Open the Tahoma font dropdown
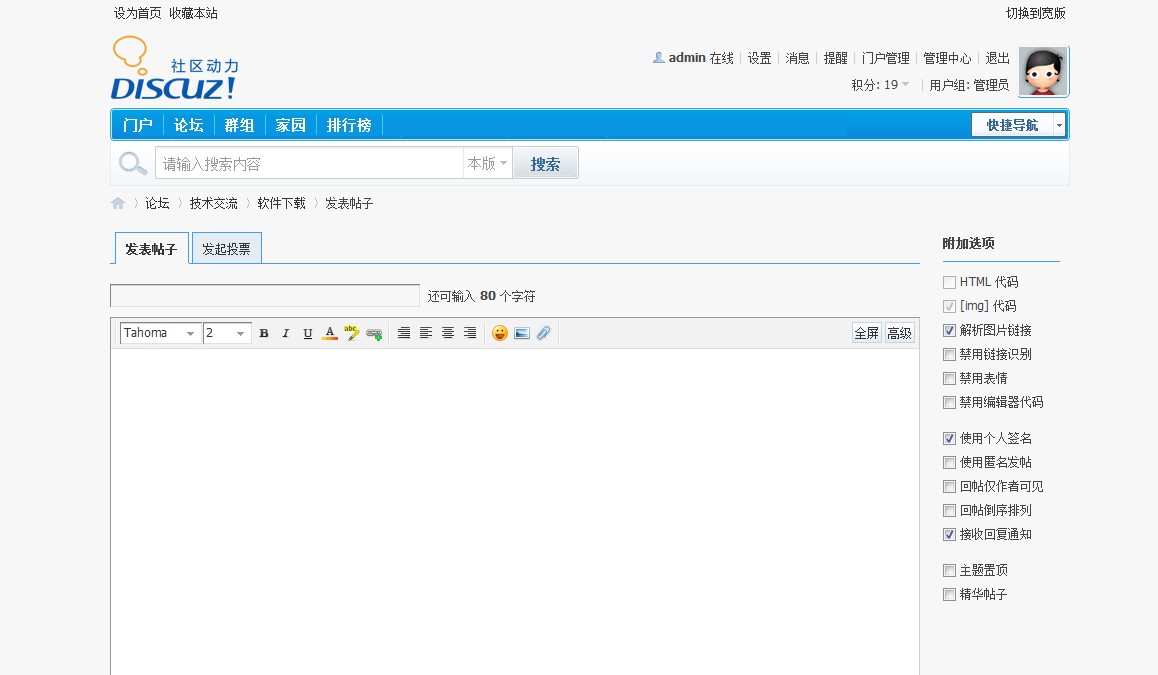 point(160,333)
